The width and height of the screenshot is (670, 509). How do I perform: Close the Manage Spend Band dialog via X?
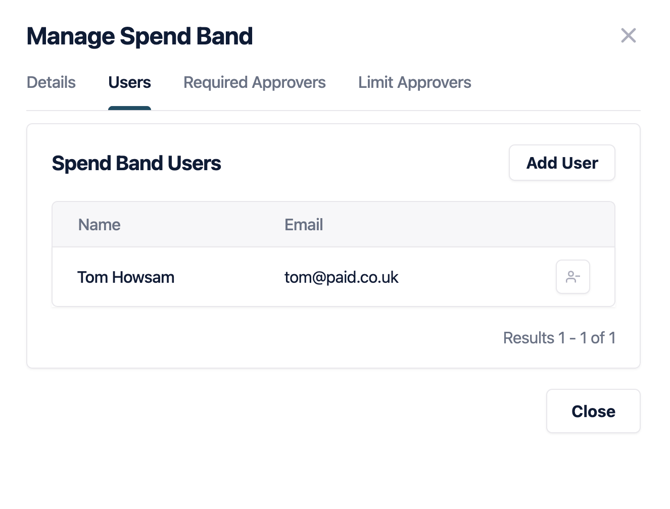tap(628, 36)
